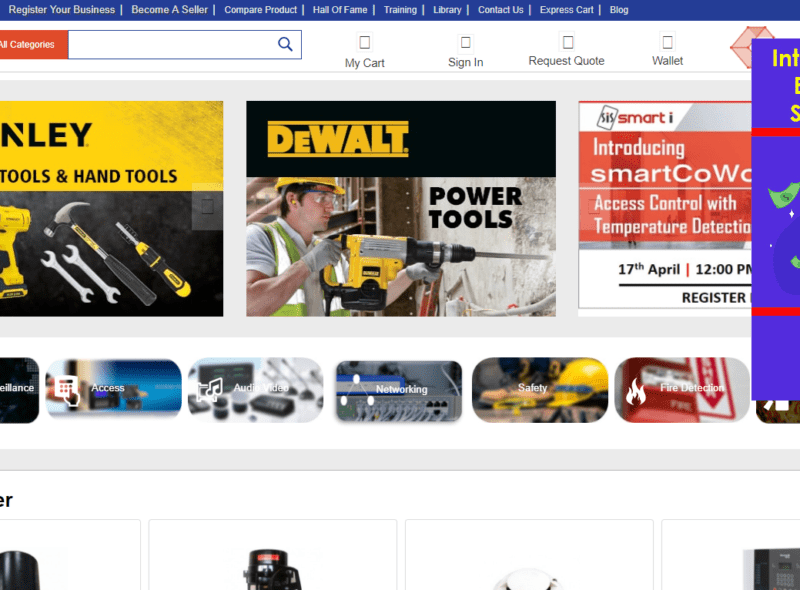The width and height of the screenshot is (800, 590).
Task: Open the Stanley Hand Tools banner
Action: pos(111,209)
